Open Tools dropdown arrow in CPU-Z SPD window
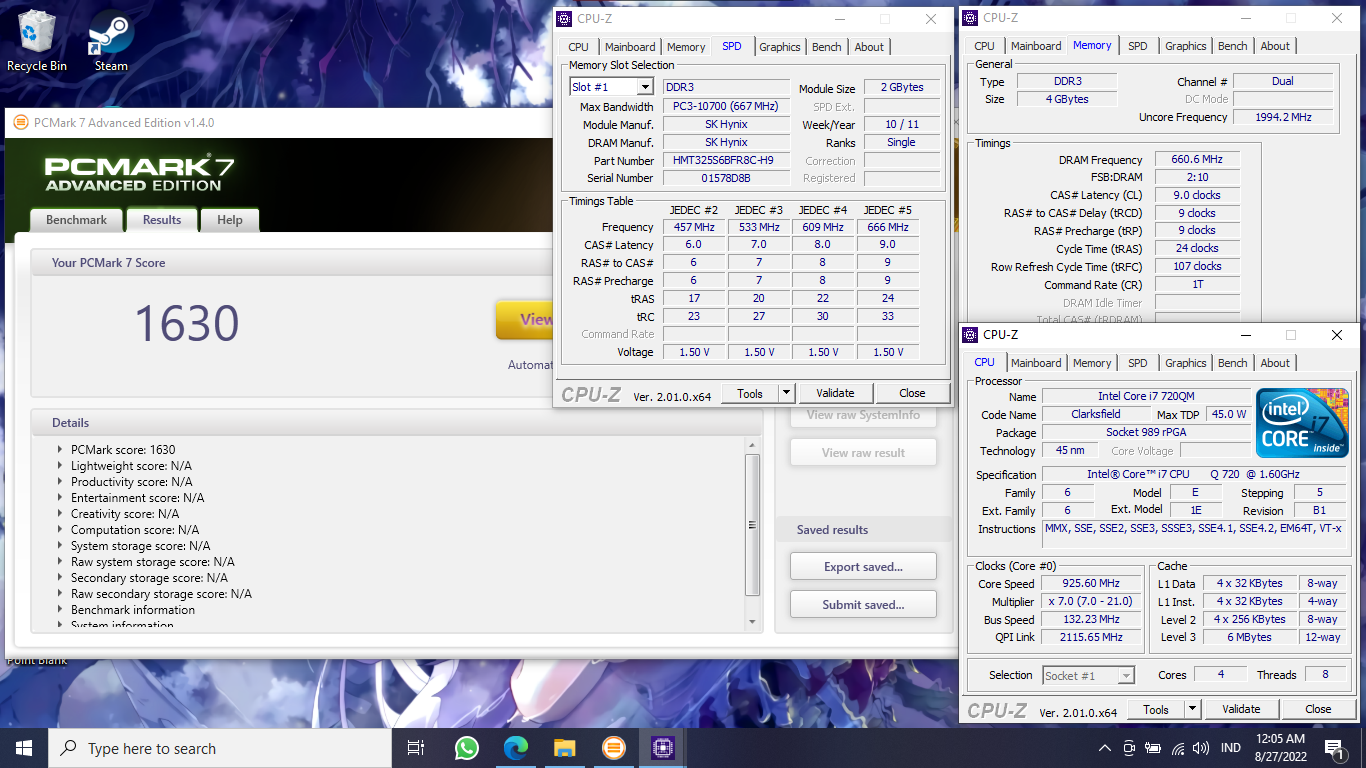The height and width of the screenshot is (768, 1366). point(786,393)
